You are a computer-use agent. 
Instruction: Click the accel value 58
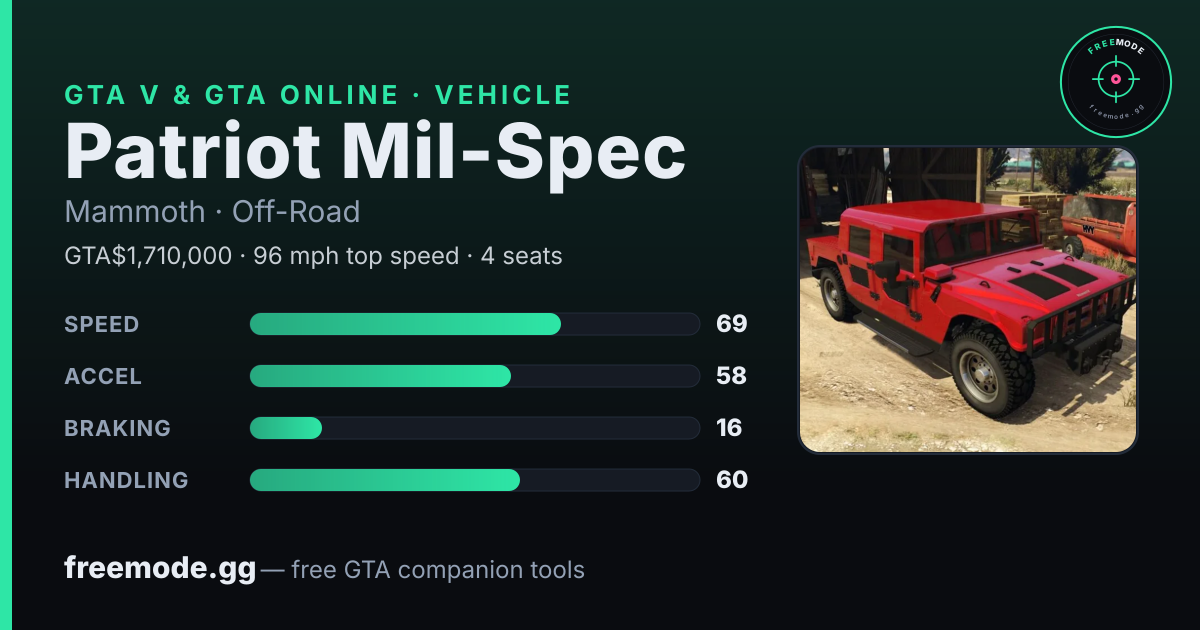pos(732,376)
